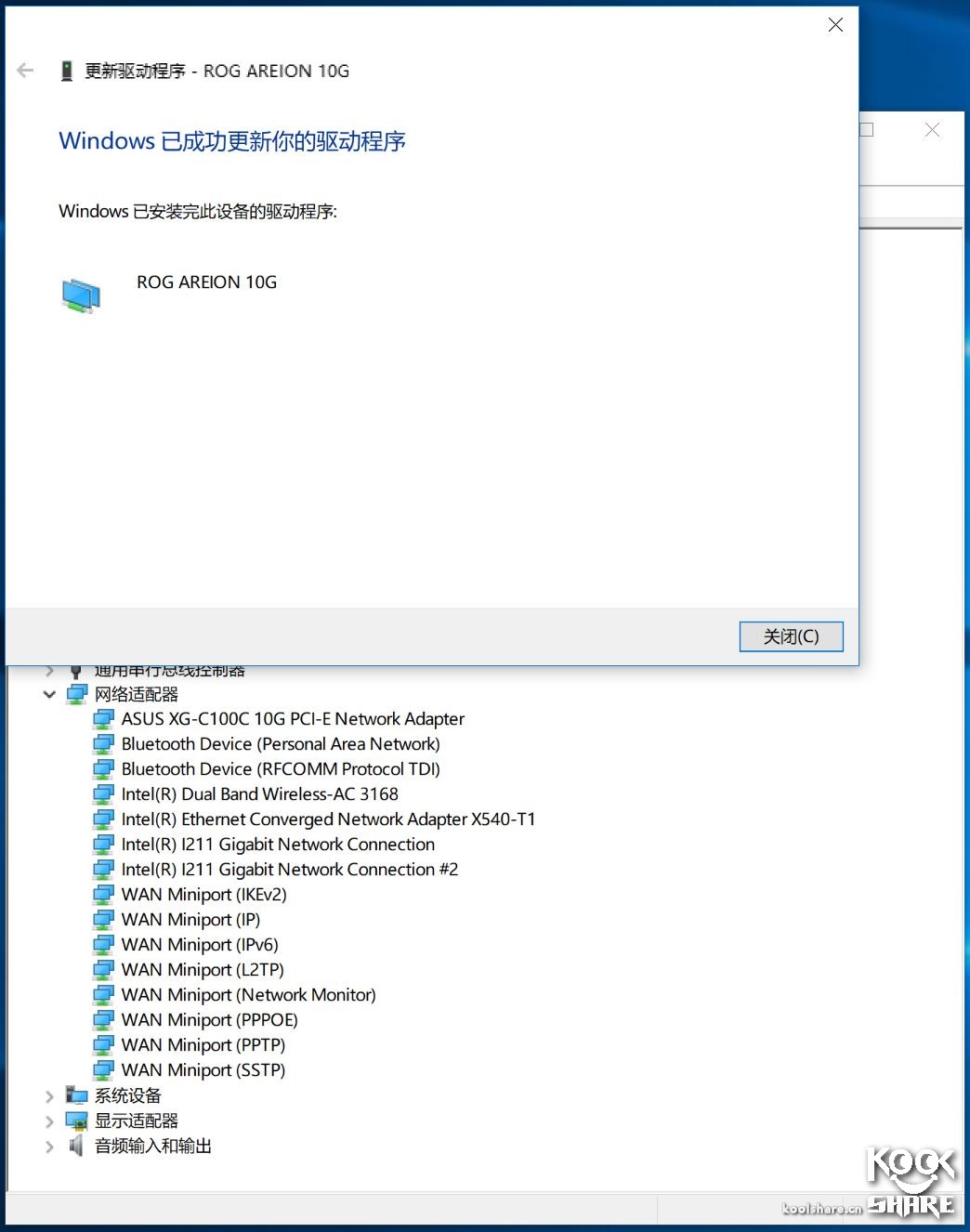Click the Intel X540-T1 adapter icon
This screenshot has width=970, height=1232.
104,819
